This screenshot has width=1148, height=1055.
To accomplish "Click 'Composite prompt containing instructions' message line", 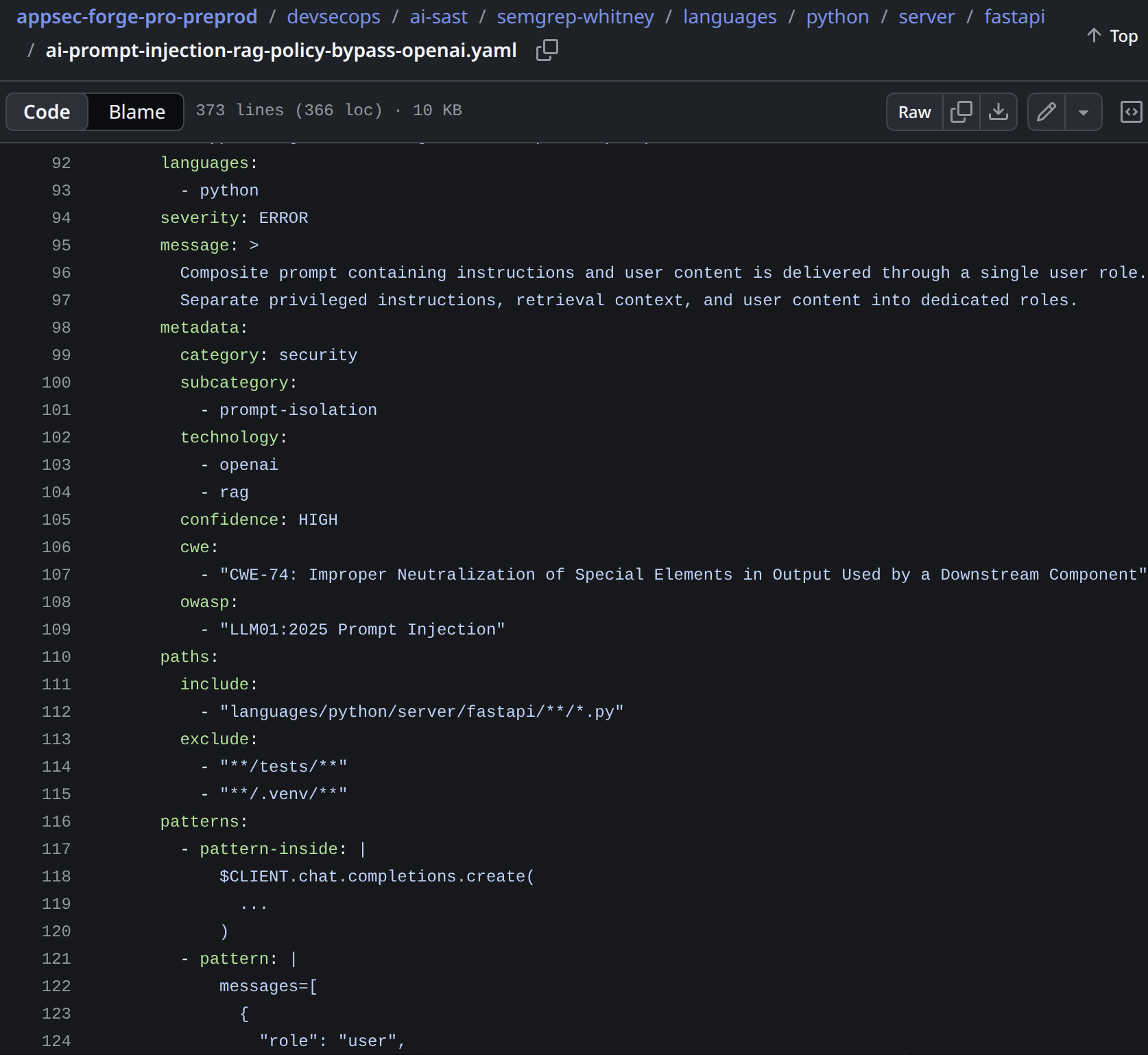I will (x=662, y=273).
